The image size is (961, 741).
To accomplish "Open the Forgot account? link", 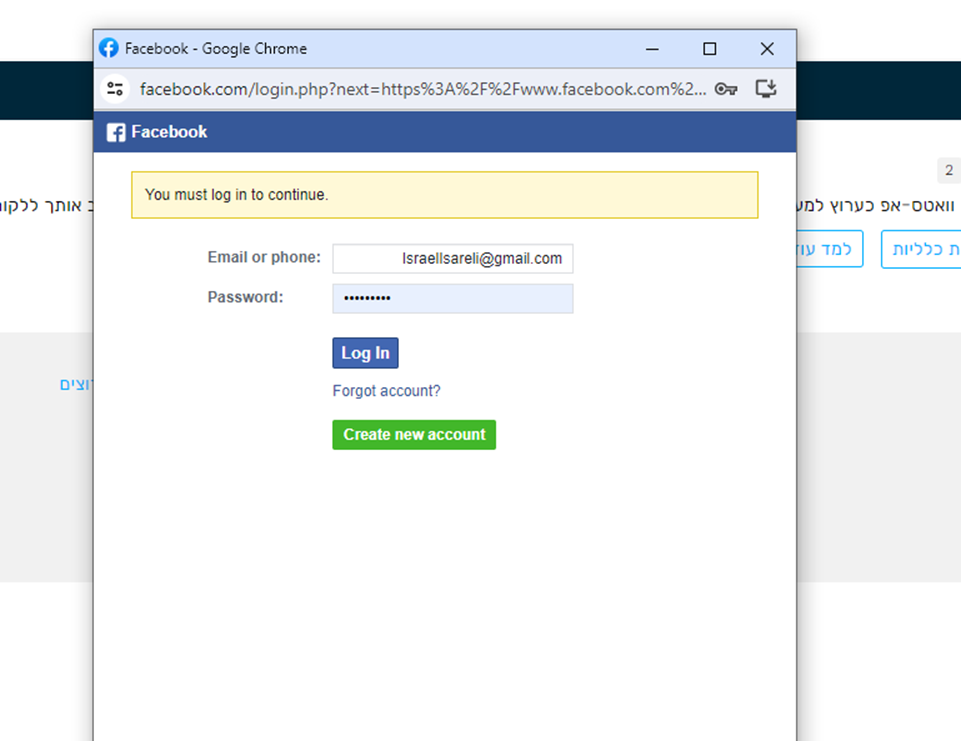I will [386, 391].
